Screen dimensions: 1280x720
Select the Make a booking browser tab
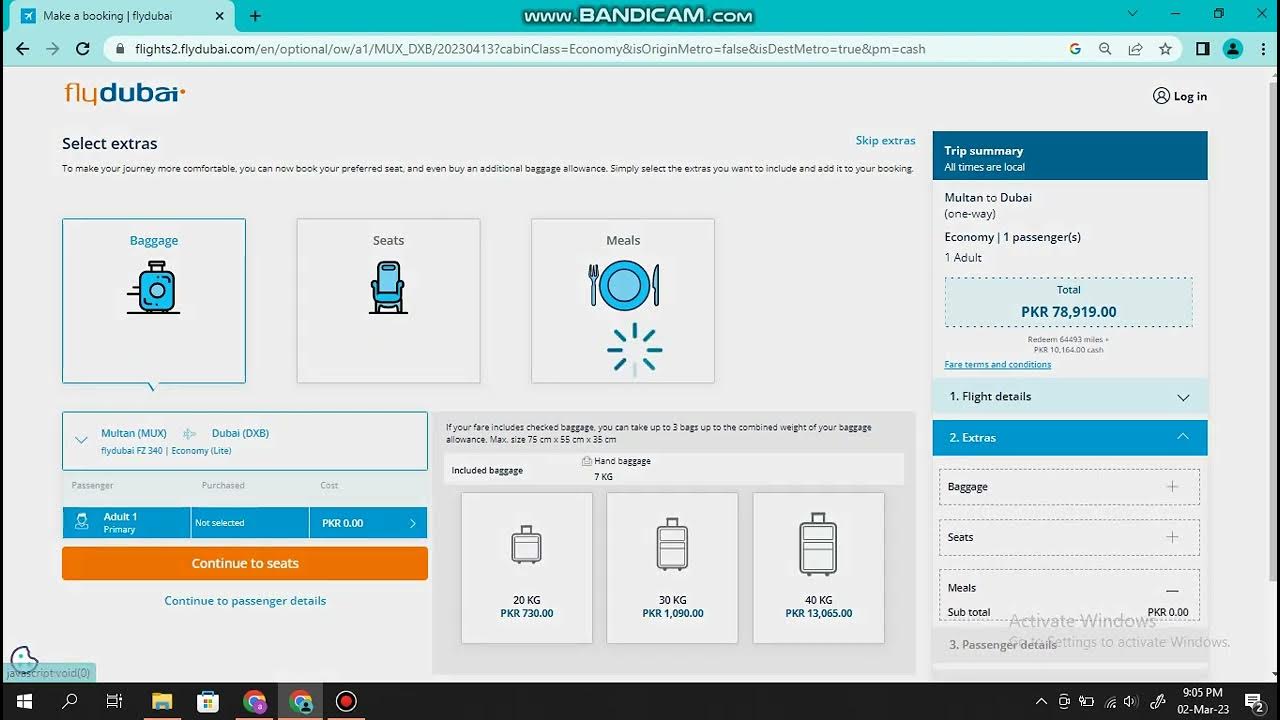coord(122,16)
